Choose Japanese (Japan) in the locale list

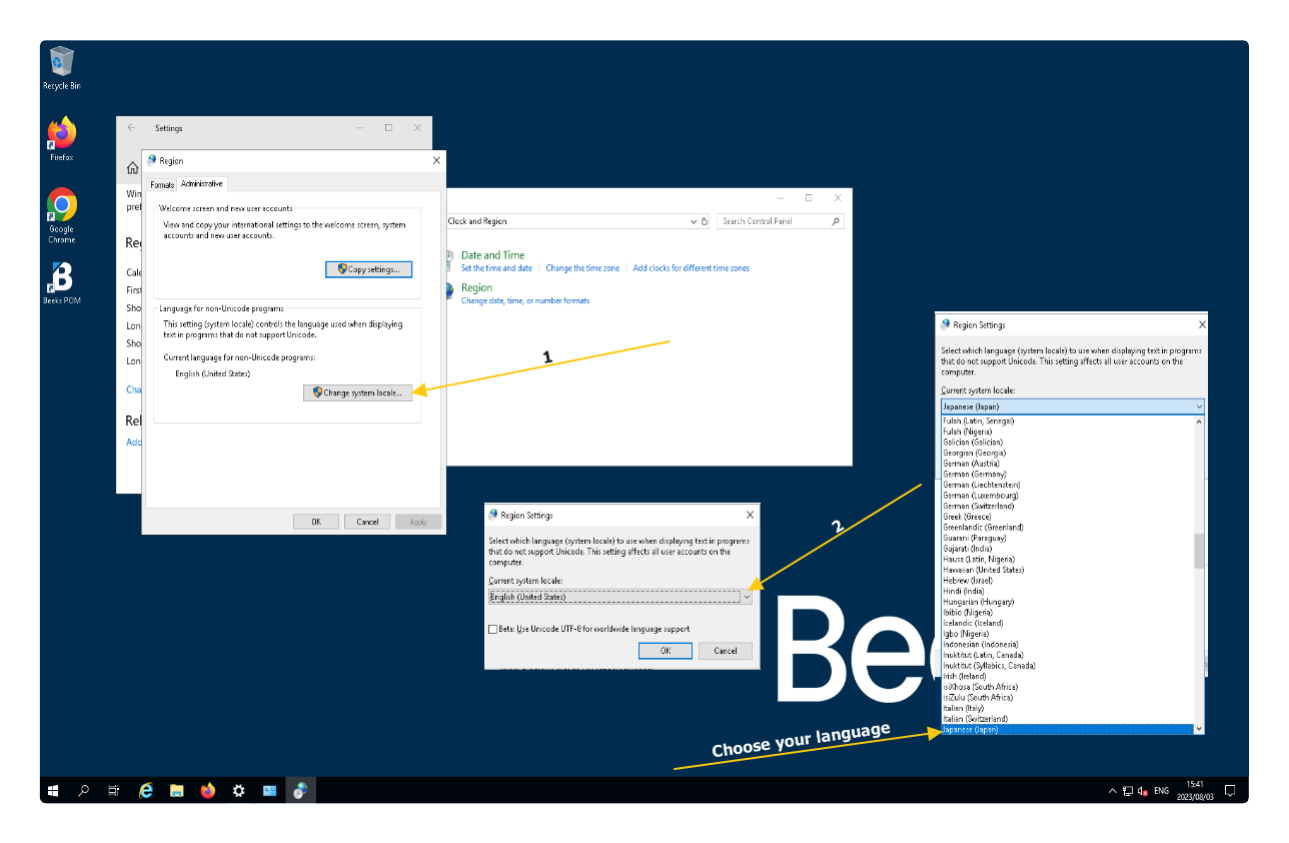(x=1067, y=730)
